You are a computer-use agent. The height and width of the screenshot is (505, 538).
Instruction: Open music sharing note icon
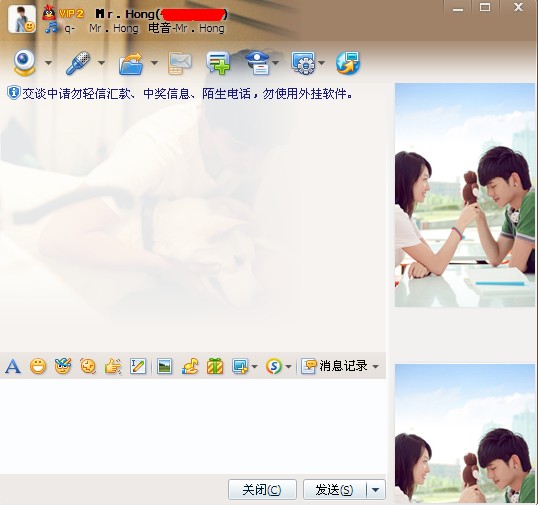(190, 366)
